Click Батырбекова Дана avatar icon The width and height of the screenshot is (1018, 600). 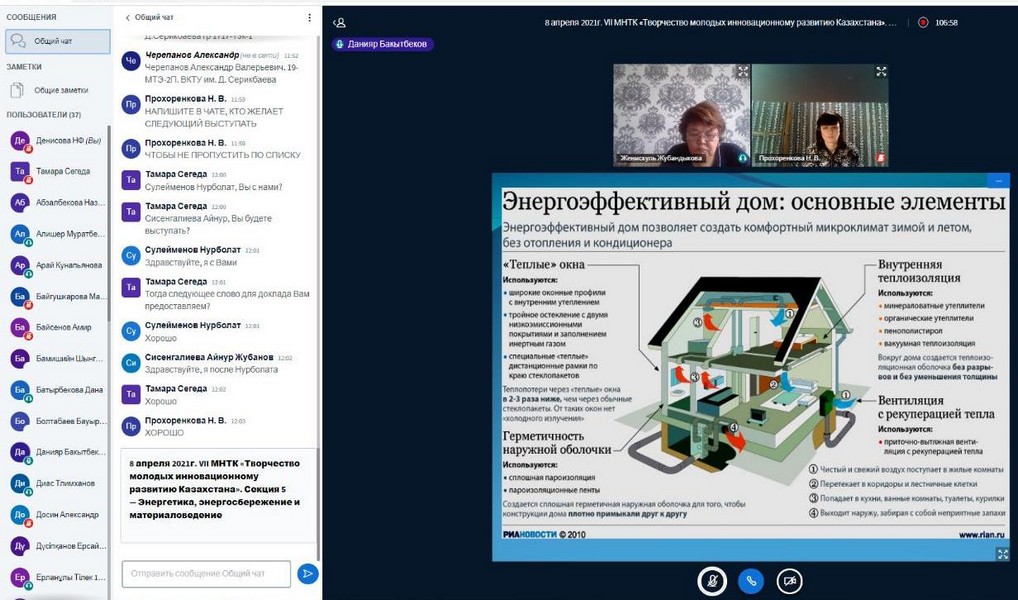(x=20, y=390)
